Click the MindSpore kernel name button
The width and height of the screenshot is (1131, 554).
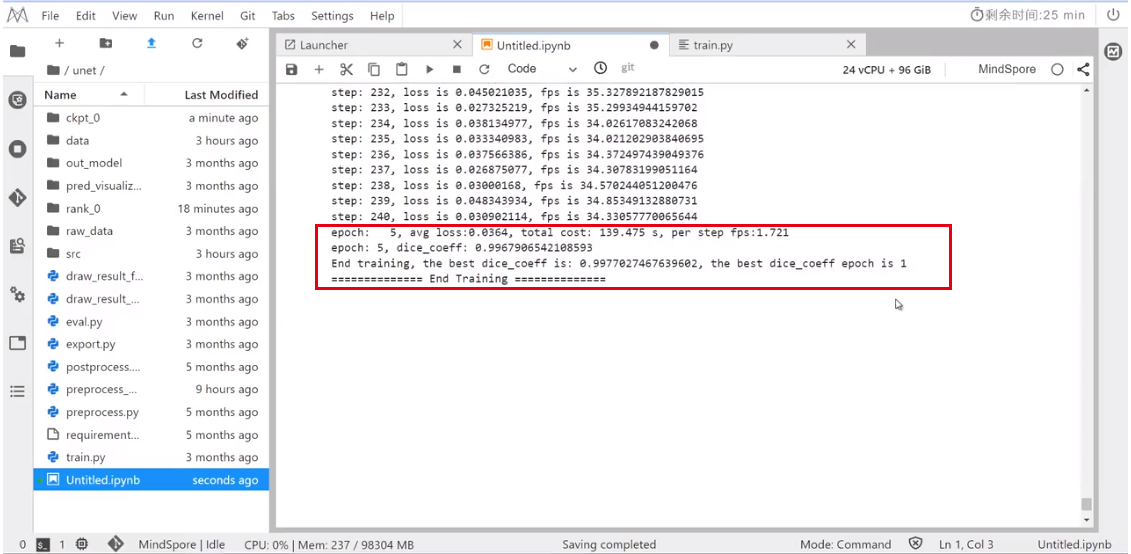pyautogui.click(x=1007, y=69)
